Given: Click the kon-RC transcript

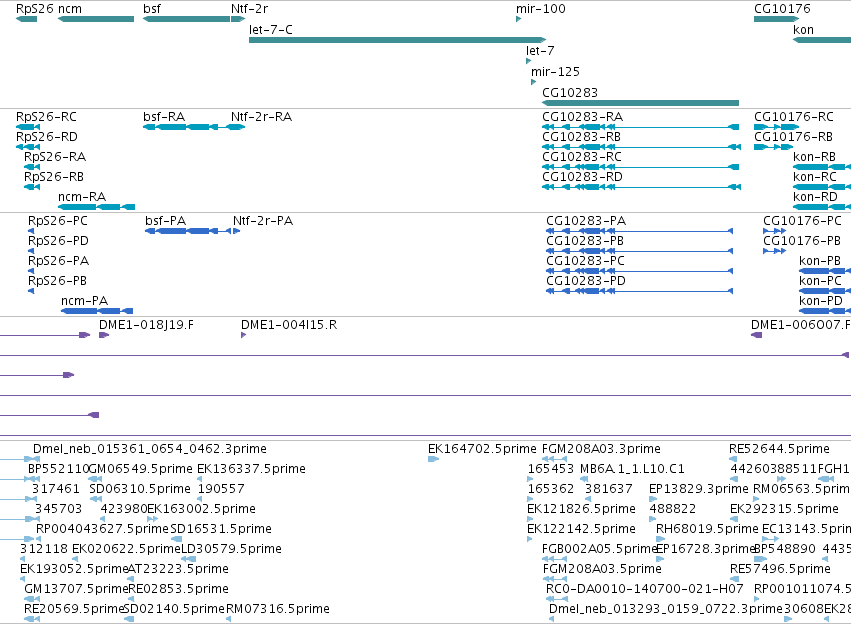Looking at the screenshot, I should click(822, 187).
